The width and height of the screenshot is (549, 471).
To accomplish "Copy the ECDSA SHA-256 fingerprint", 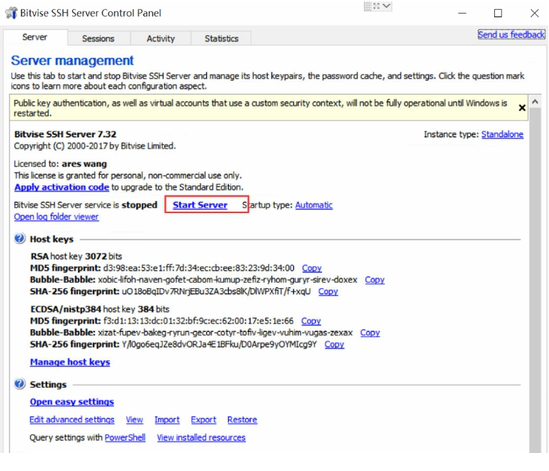I will pos(334,344).
